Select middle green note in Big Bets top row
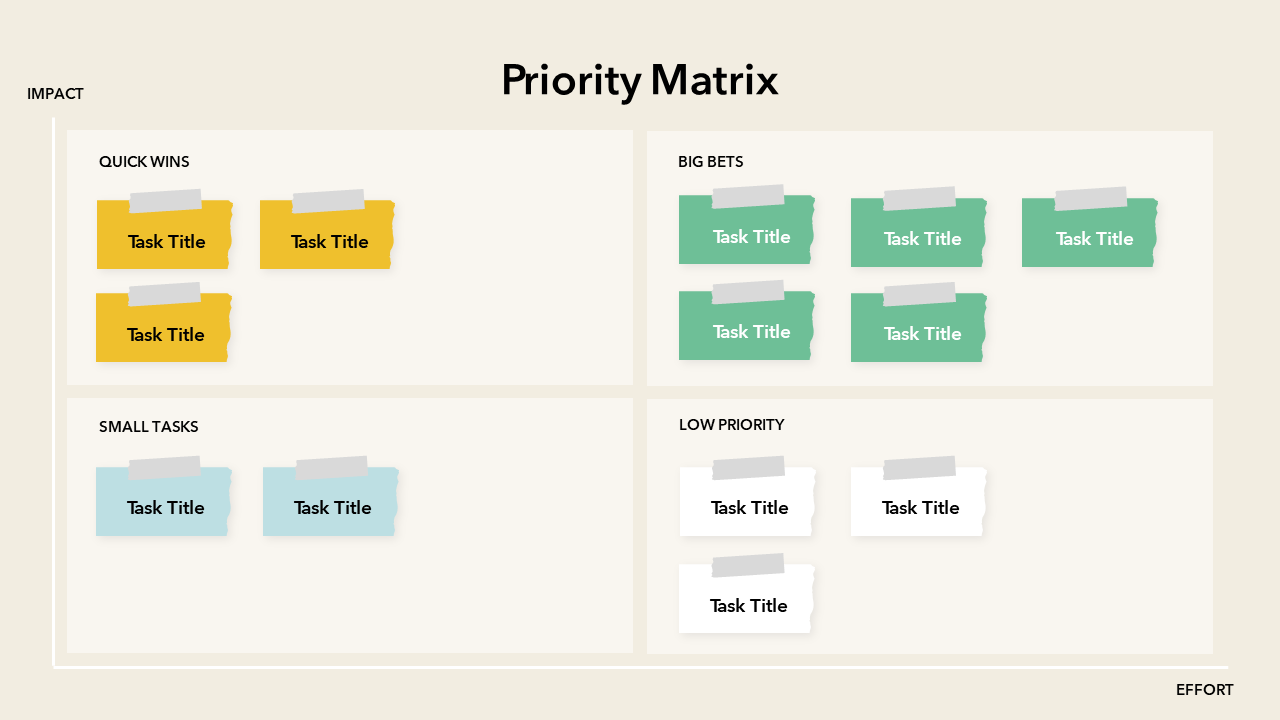 coord(919,237)
